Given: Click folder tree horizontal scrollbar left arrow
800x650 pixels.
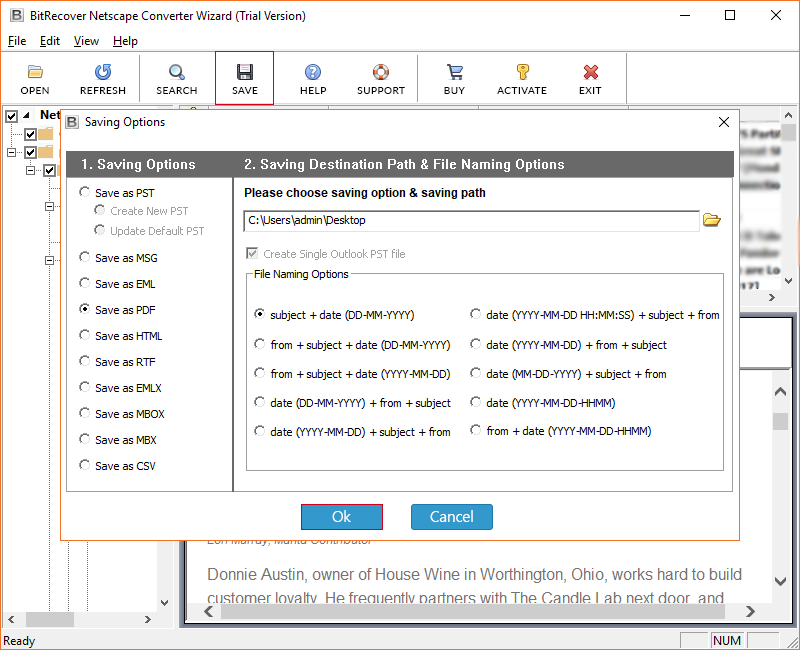Looking at the screenshot, I should [11, 619].
